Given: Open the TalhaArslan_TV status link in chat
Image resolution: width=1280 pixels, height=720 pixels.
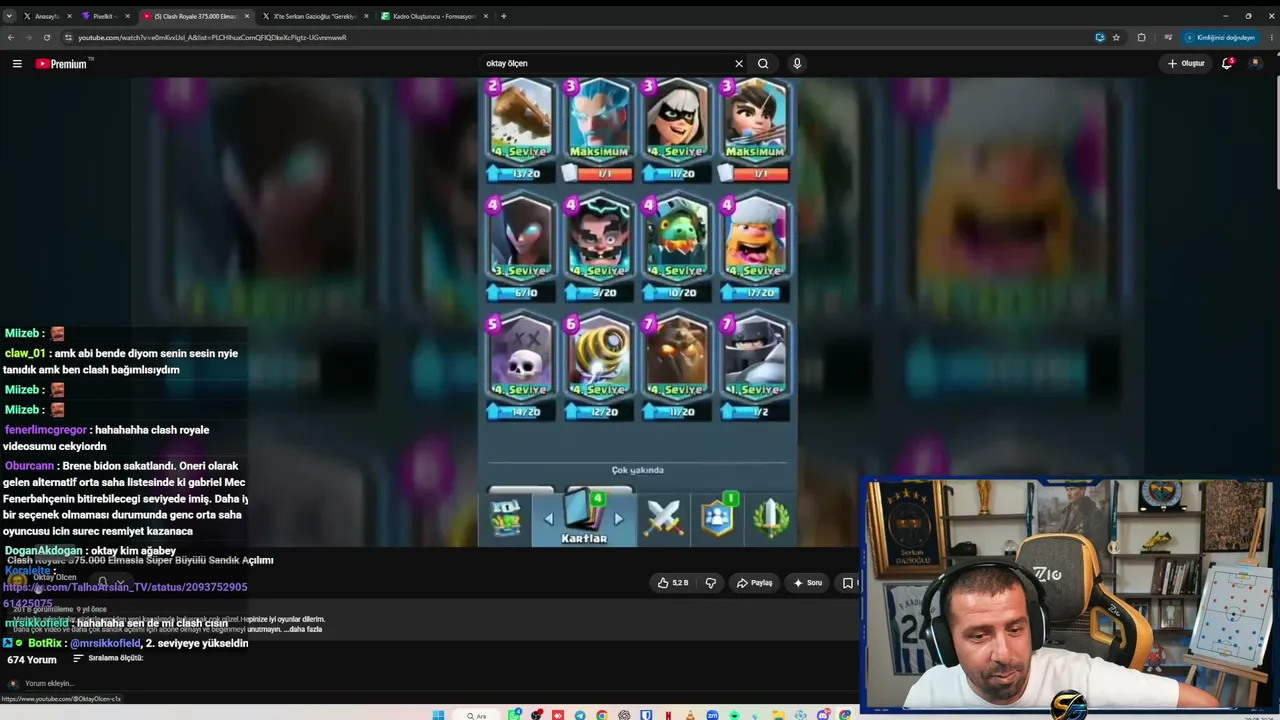Looking at the screenshot, I should pyautogui.click(x=125, y=595).
